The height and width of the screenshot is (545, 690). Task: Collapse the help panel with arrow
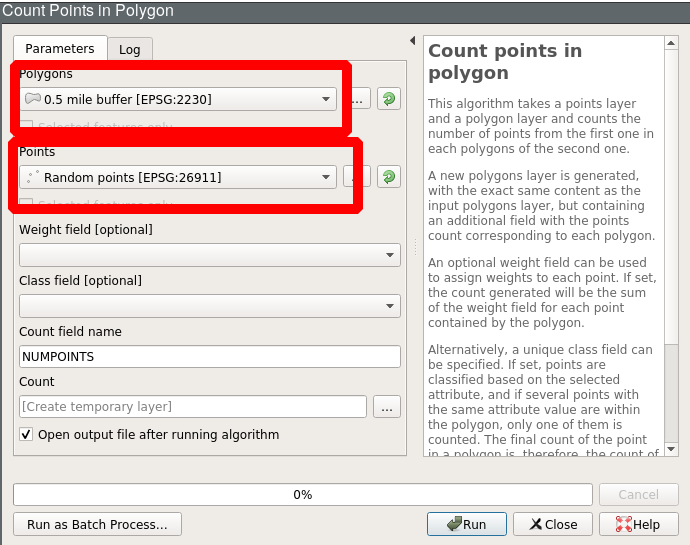tap(413, 41)
